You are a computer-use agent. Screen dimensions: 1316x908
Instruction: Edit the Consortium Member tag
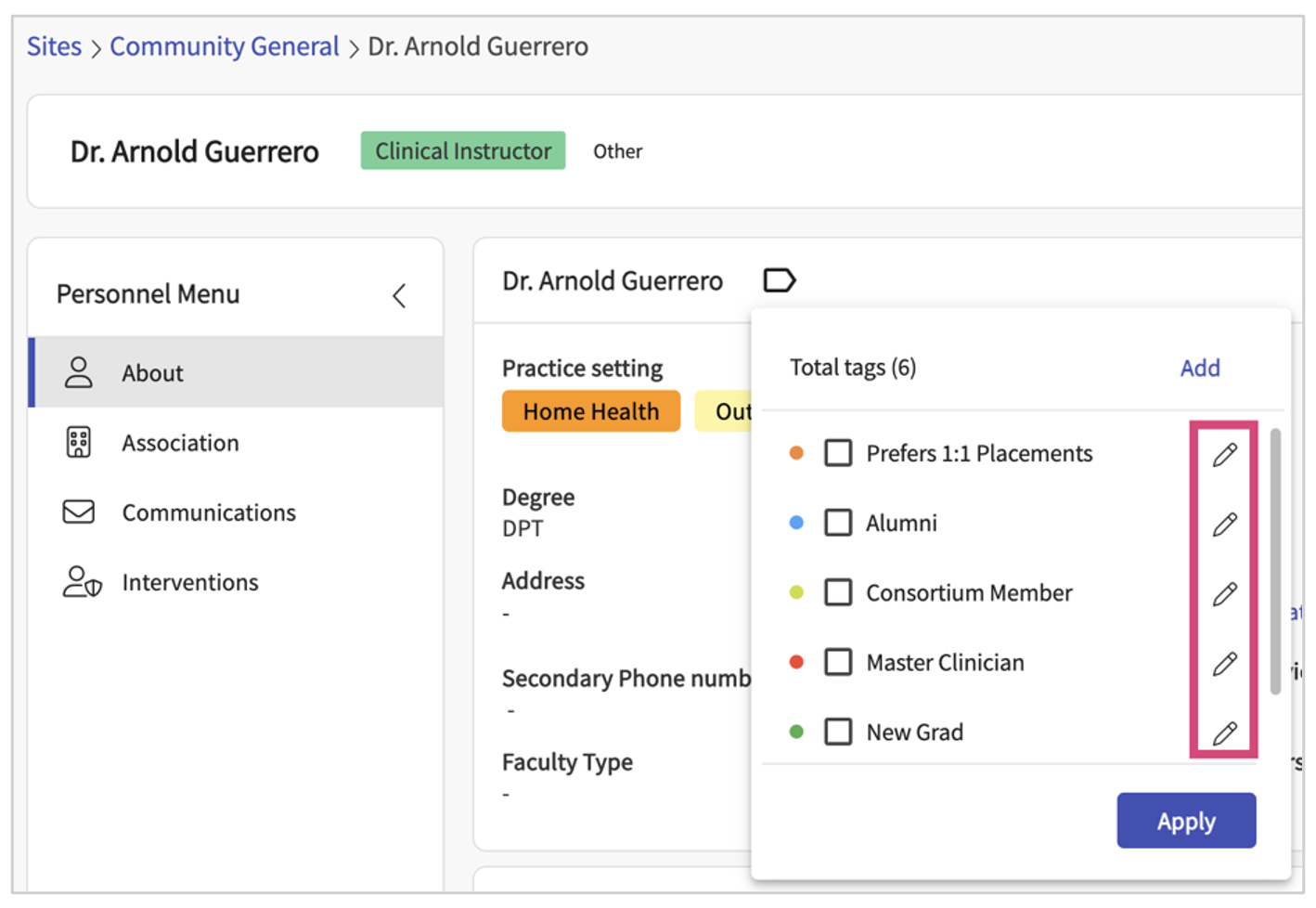[1224, 593]
